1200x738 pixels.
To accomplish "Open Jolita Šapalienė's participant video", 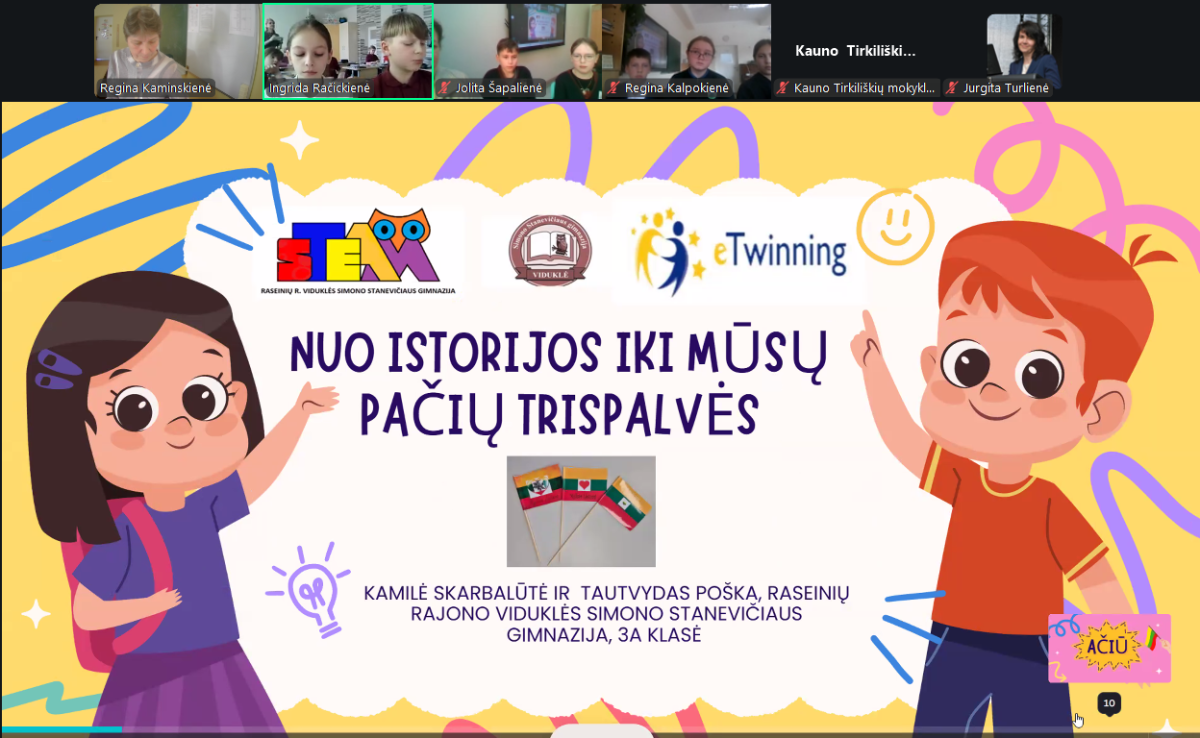I will click(517, 45).
